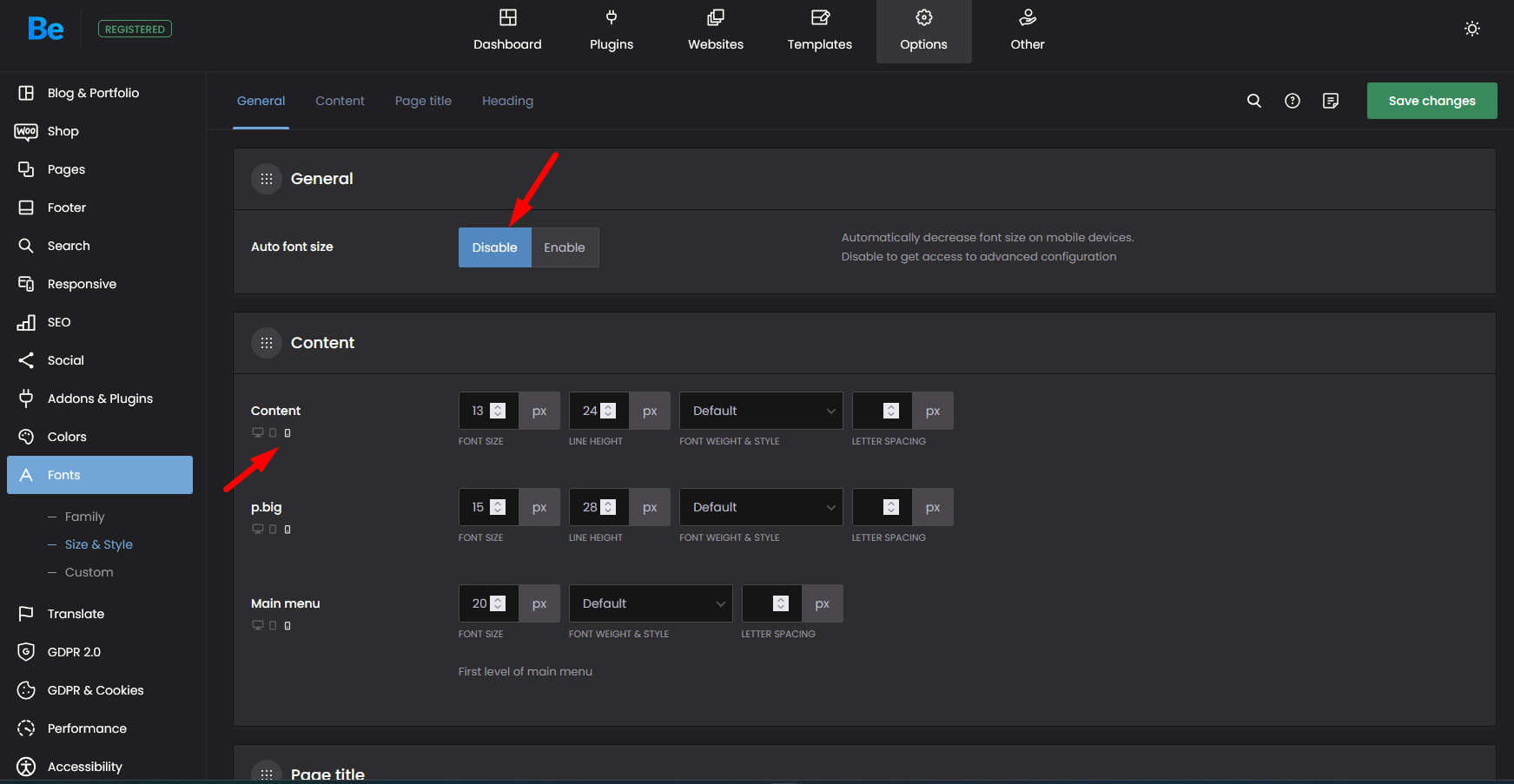Screen dimensions: 1514x784
Task: Open Content font weight & style dropdown
Action: [x=761, y=411]
